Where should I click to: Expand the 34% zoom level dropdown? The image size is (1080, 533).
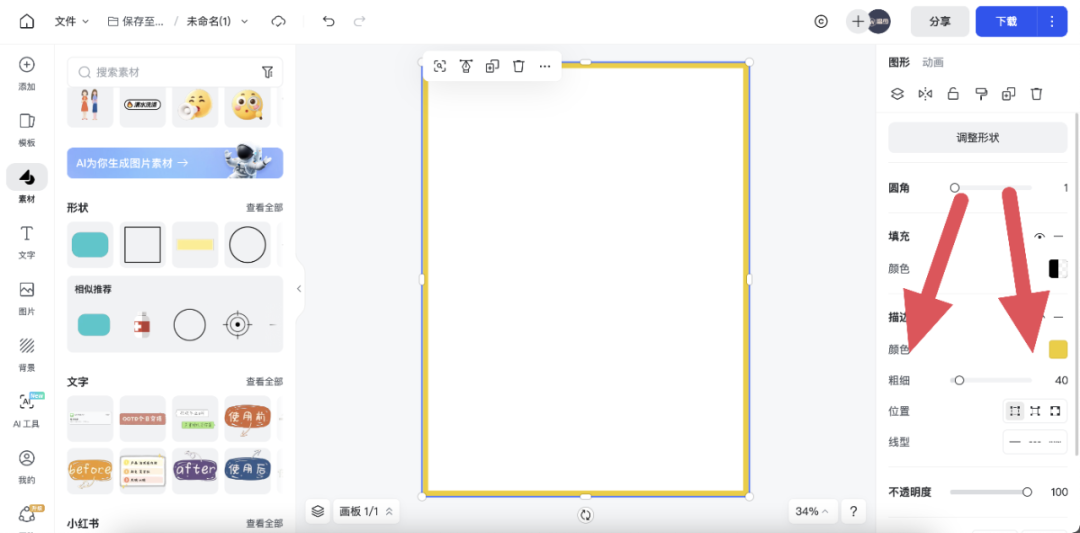[811, 511]
